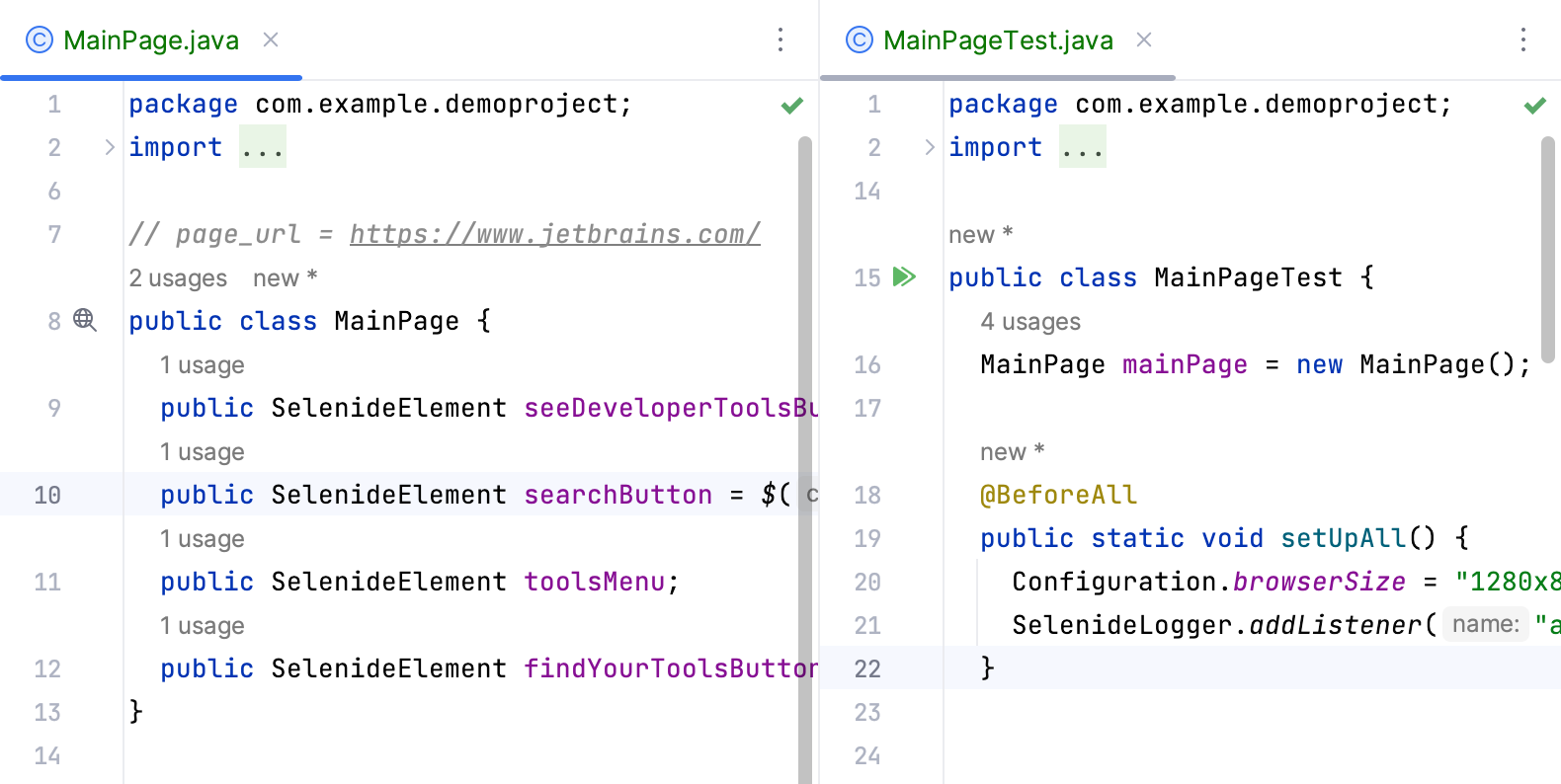Click the closing brace on line 22
The width and height of the screenshot is (1561, 784).
point(988,668)
